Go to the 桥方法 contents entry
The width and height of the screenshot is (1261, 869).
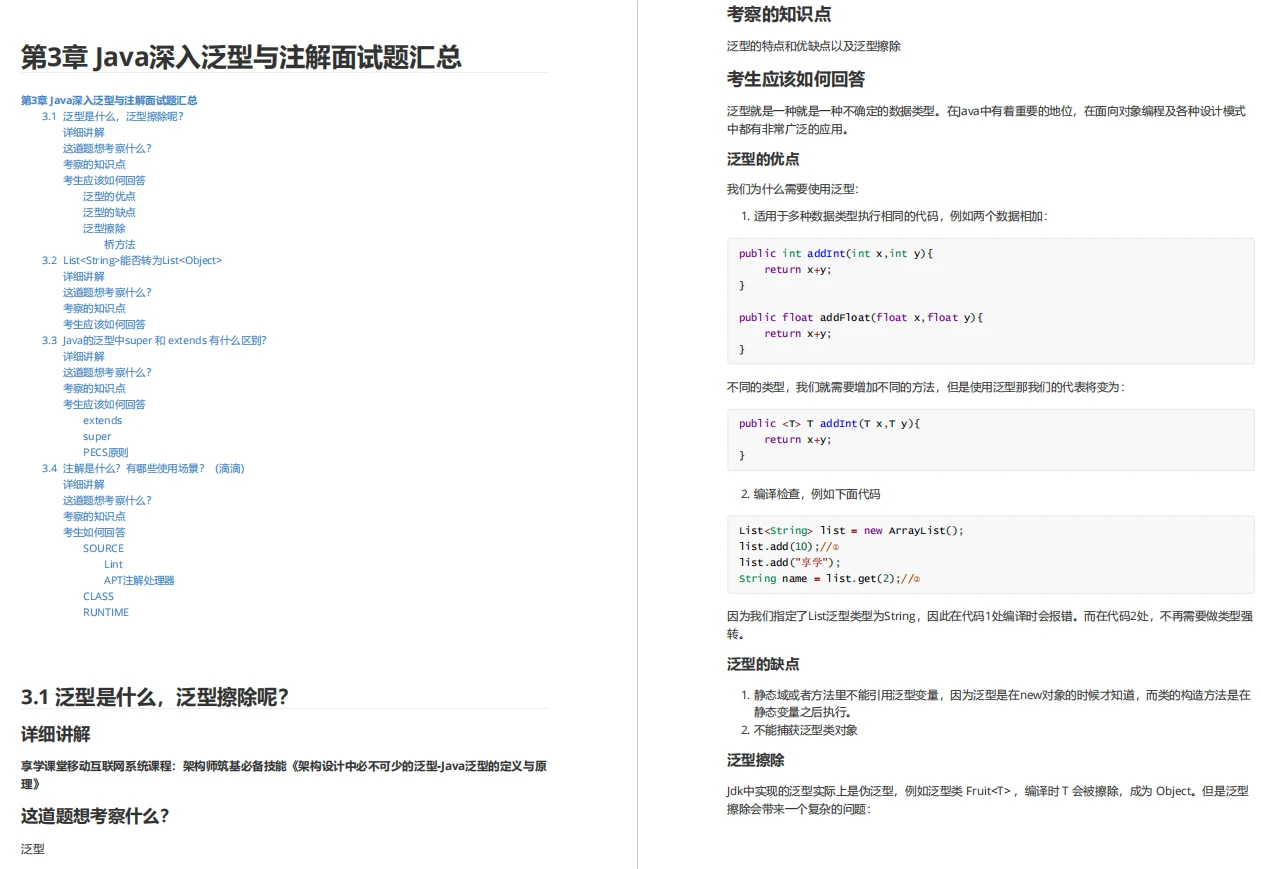click(120, 244)
